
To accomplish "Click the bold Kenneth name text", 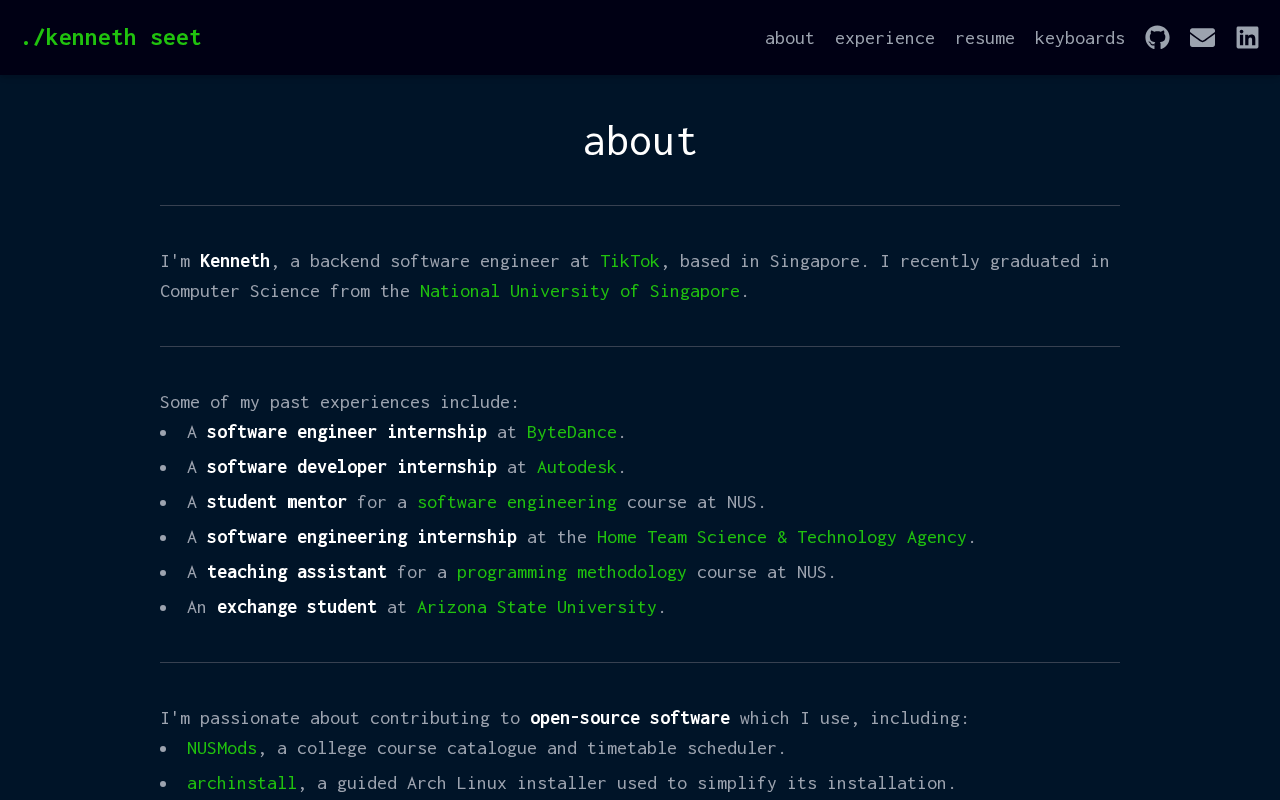I will pos(234,261).
